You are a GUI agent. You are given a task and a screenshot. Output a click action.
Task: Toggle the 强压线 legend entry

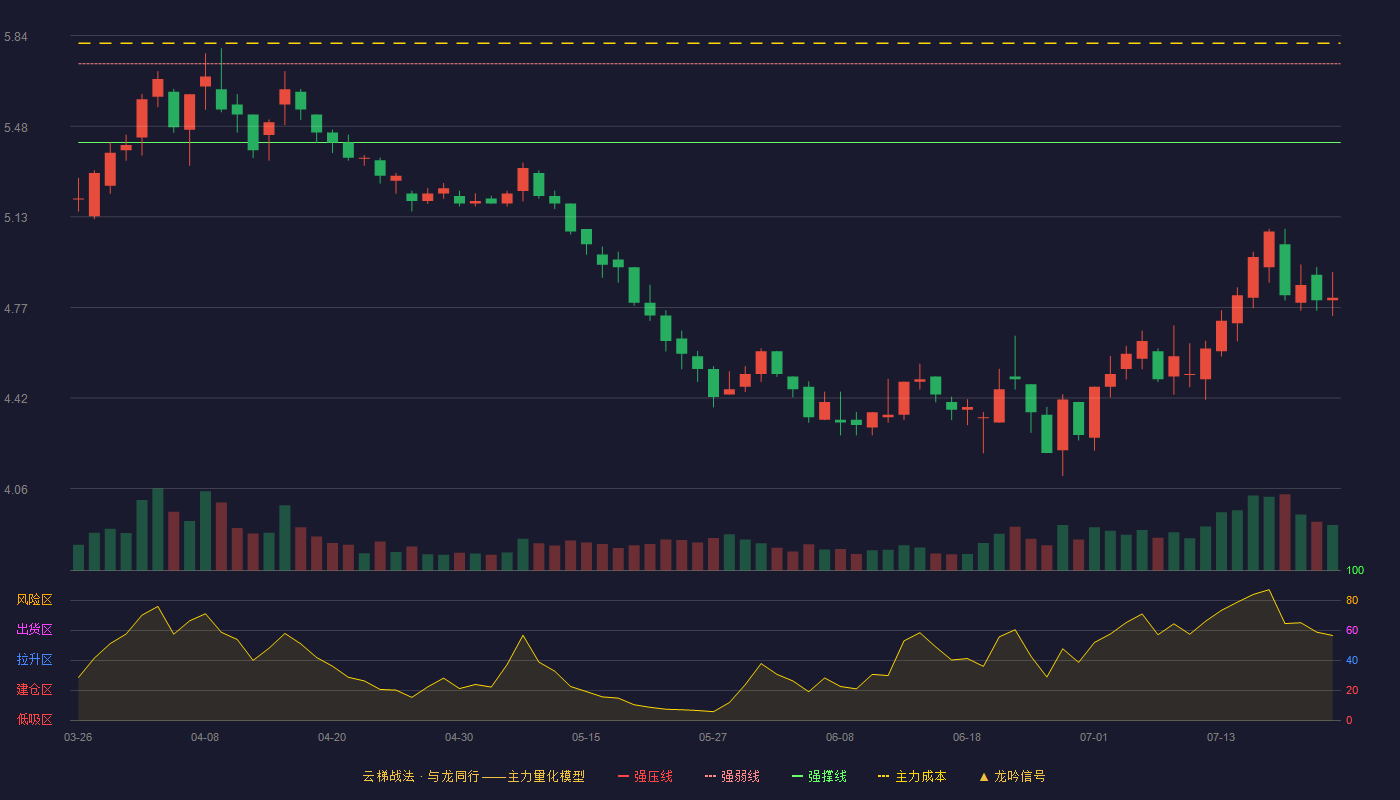[x=645, y=776]
